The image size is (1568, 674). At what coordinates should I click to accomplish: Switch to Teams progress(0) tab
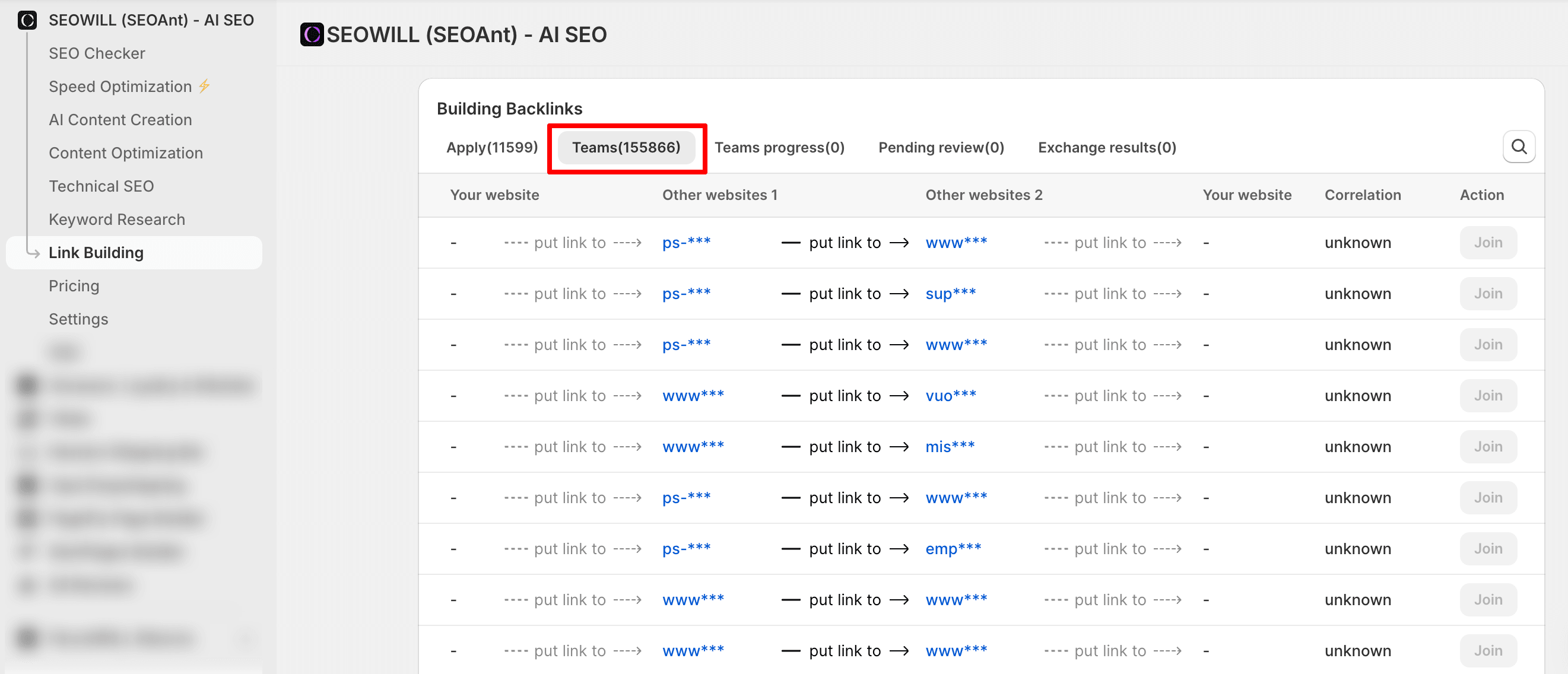[x=779, y=147]
